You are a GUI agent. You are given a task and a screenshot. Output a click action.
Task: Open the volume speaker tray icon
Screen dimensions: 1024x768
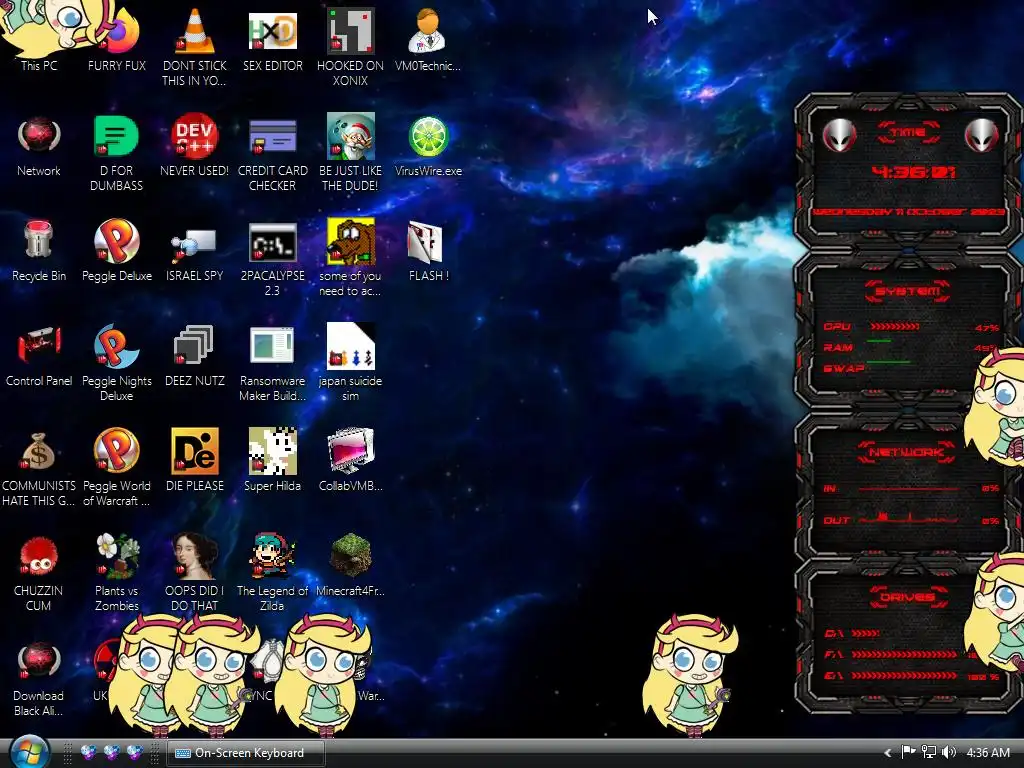click(948, 752)
